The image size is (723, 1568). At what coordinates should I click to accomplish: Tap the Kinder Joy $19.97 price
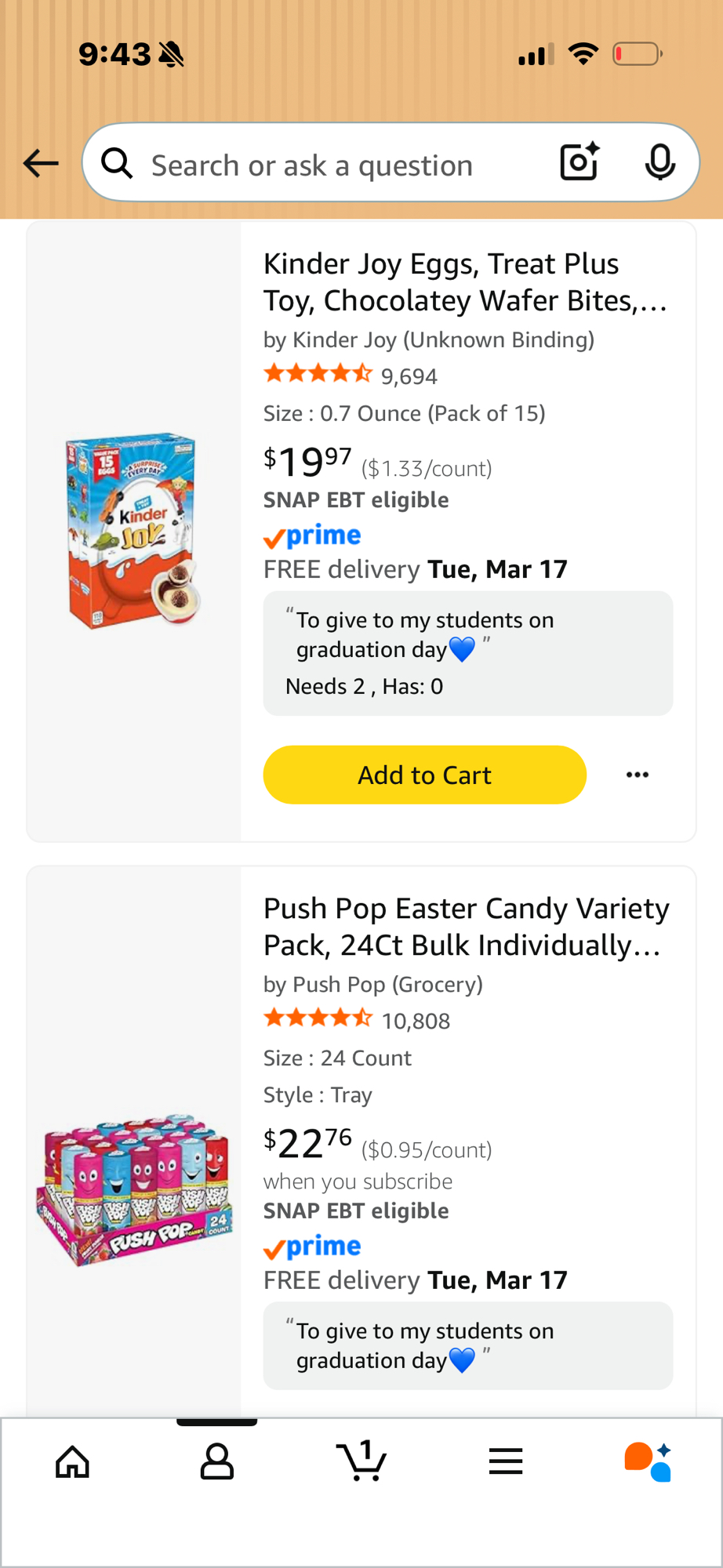[x=308, y=462]
